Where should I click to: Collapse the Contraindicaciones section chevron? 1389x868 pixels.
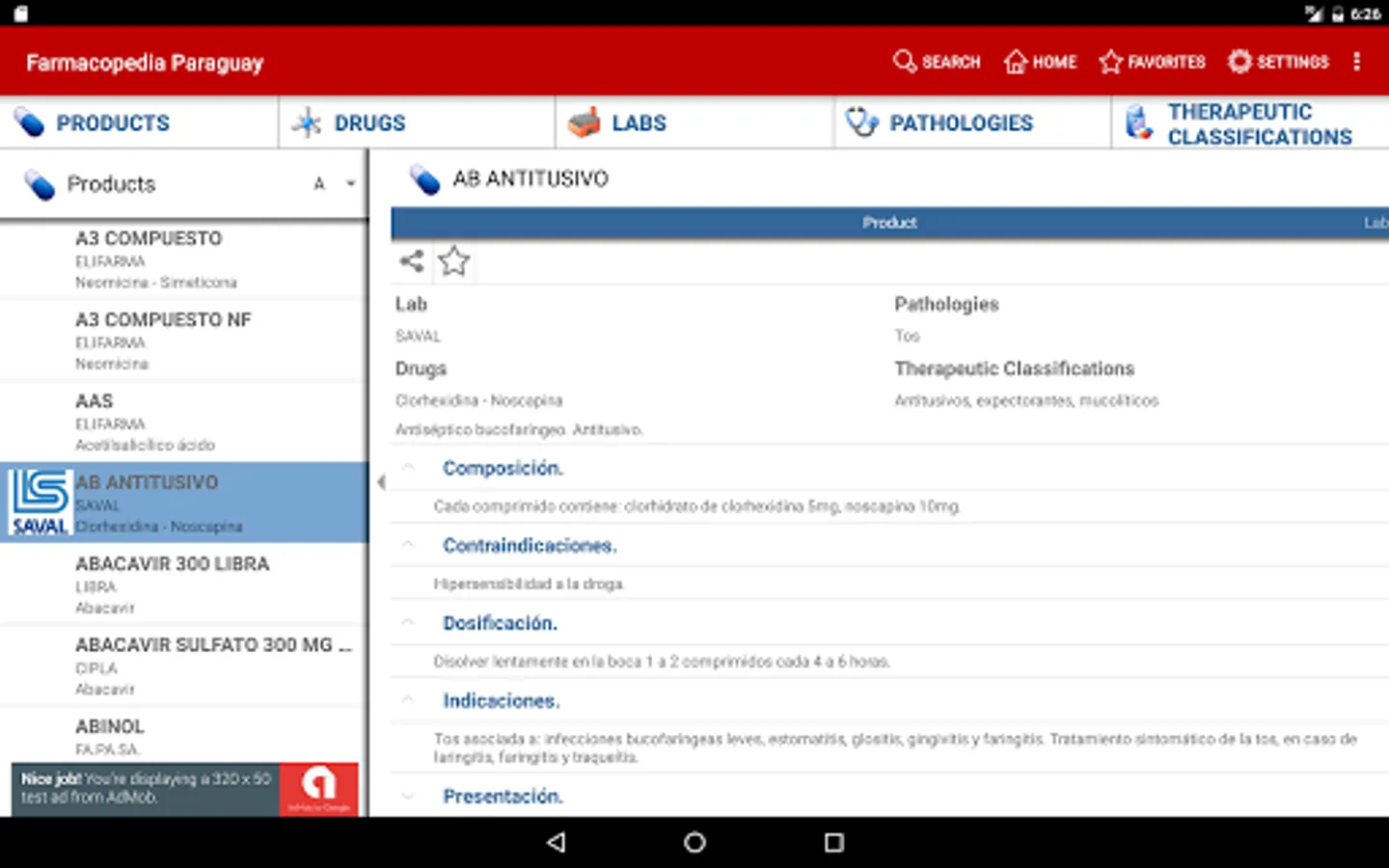[x=408, y=545]
